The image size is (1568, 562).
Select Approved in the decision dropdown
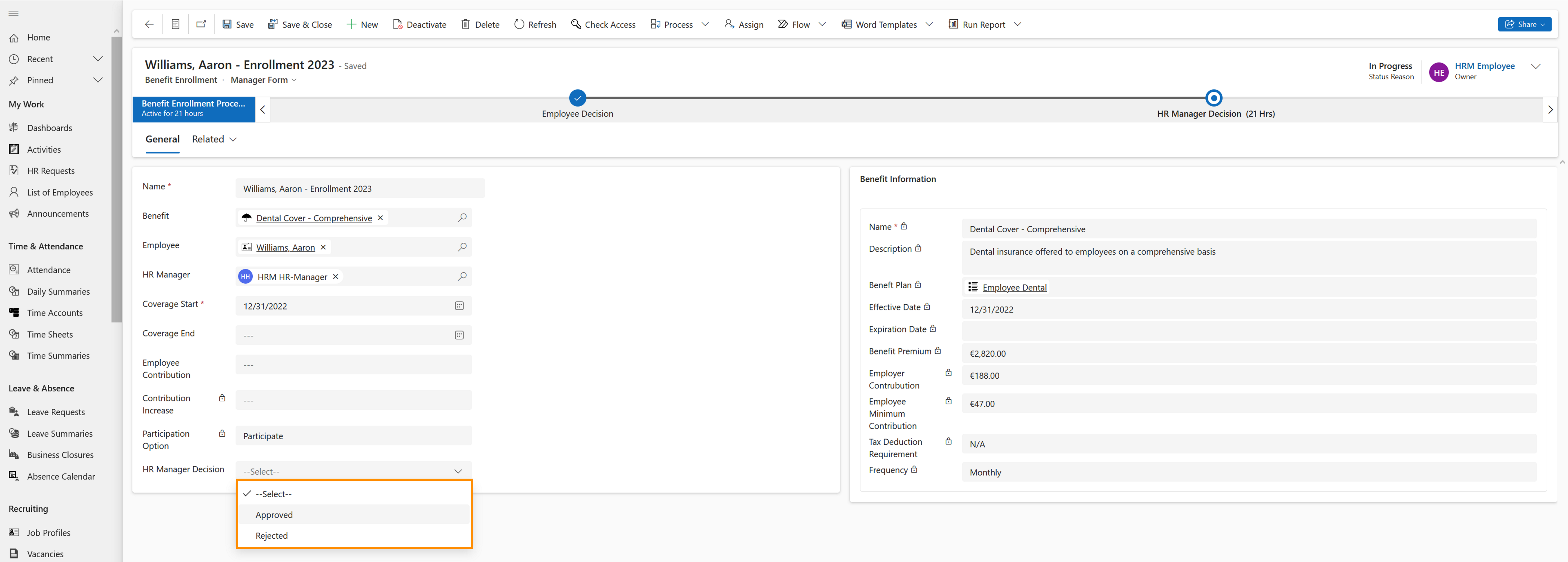274,515
